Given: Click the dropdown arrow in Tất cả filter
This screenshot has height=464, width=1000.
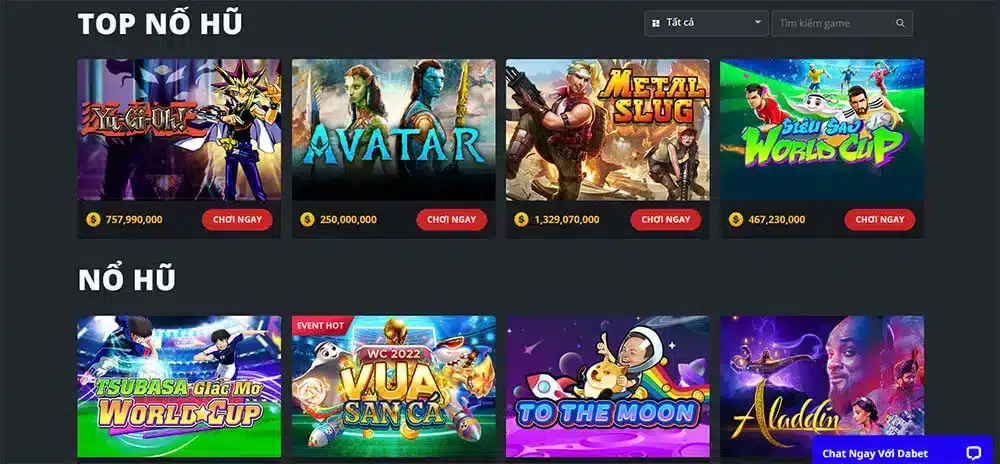Looking at the screenshot, I should click(758, 22).
